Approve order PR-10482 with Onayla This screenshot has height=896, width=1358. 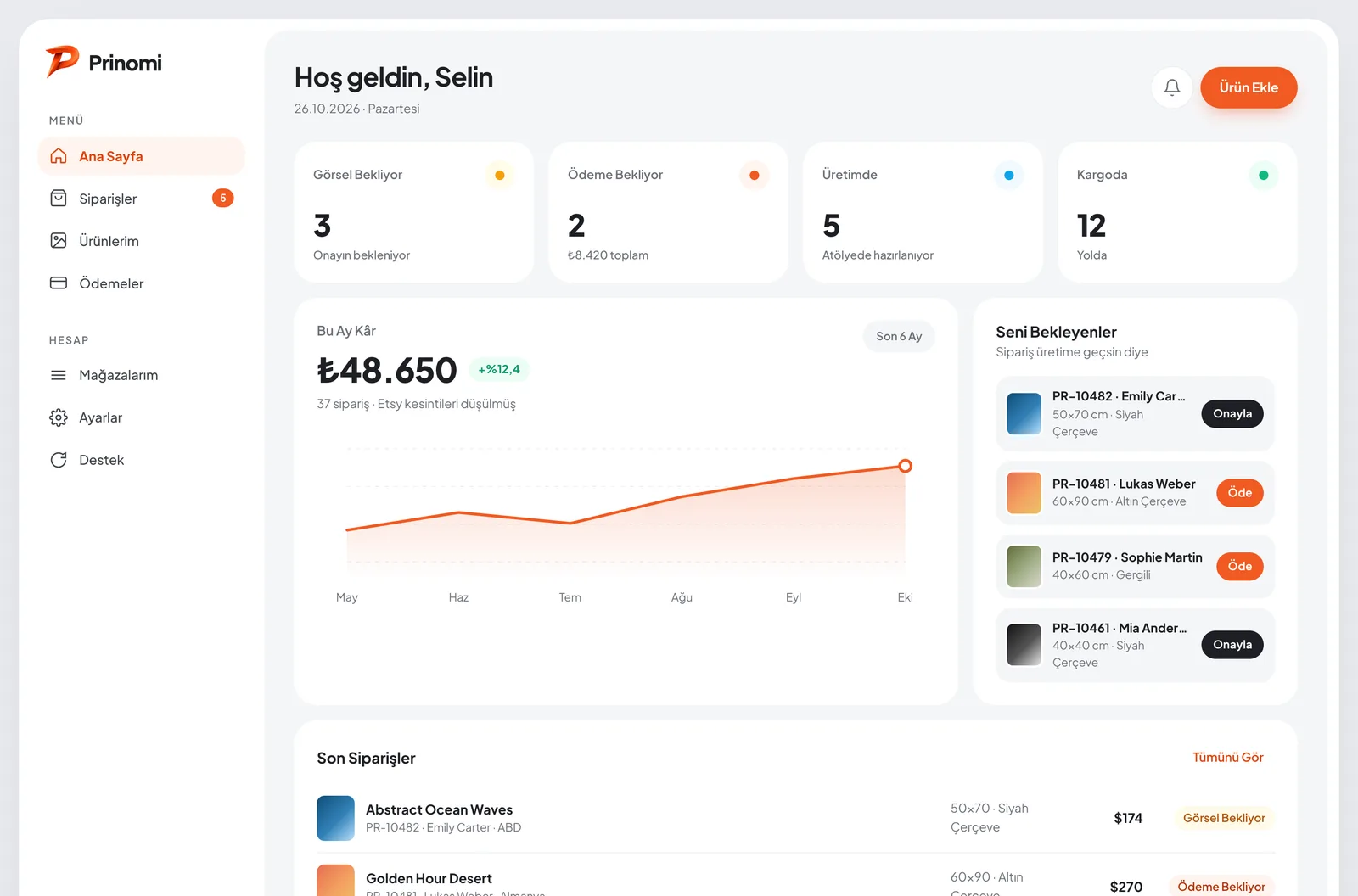click(x=1232, y=414)
